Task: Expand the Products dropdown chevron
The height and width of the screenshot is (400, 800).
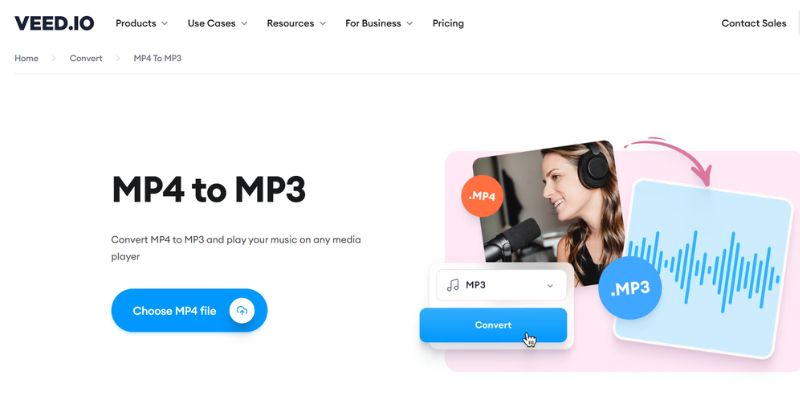Action: click(164, 23)
